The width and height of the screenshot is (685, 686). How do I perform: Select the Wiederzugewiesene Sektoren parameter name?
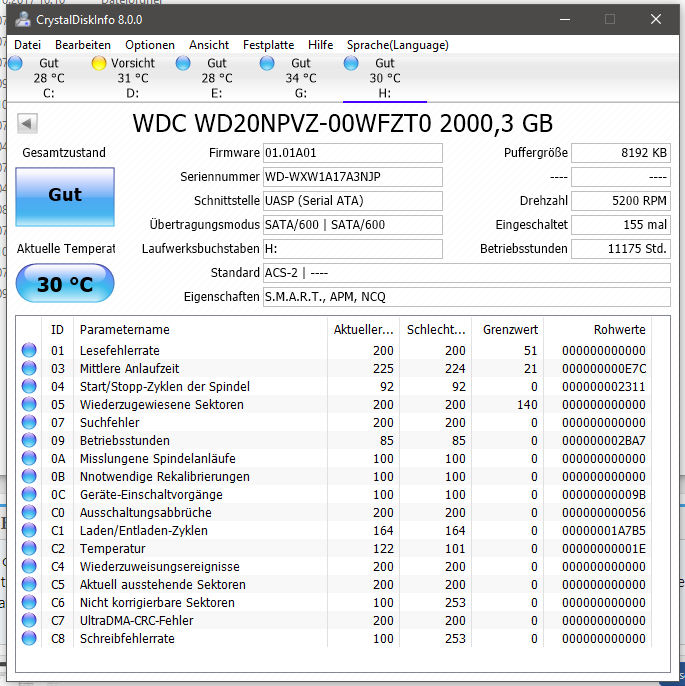point(161,404)
